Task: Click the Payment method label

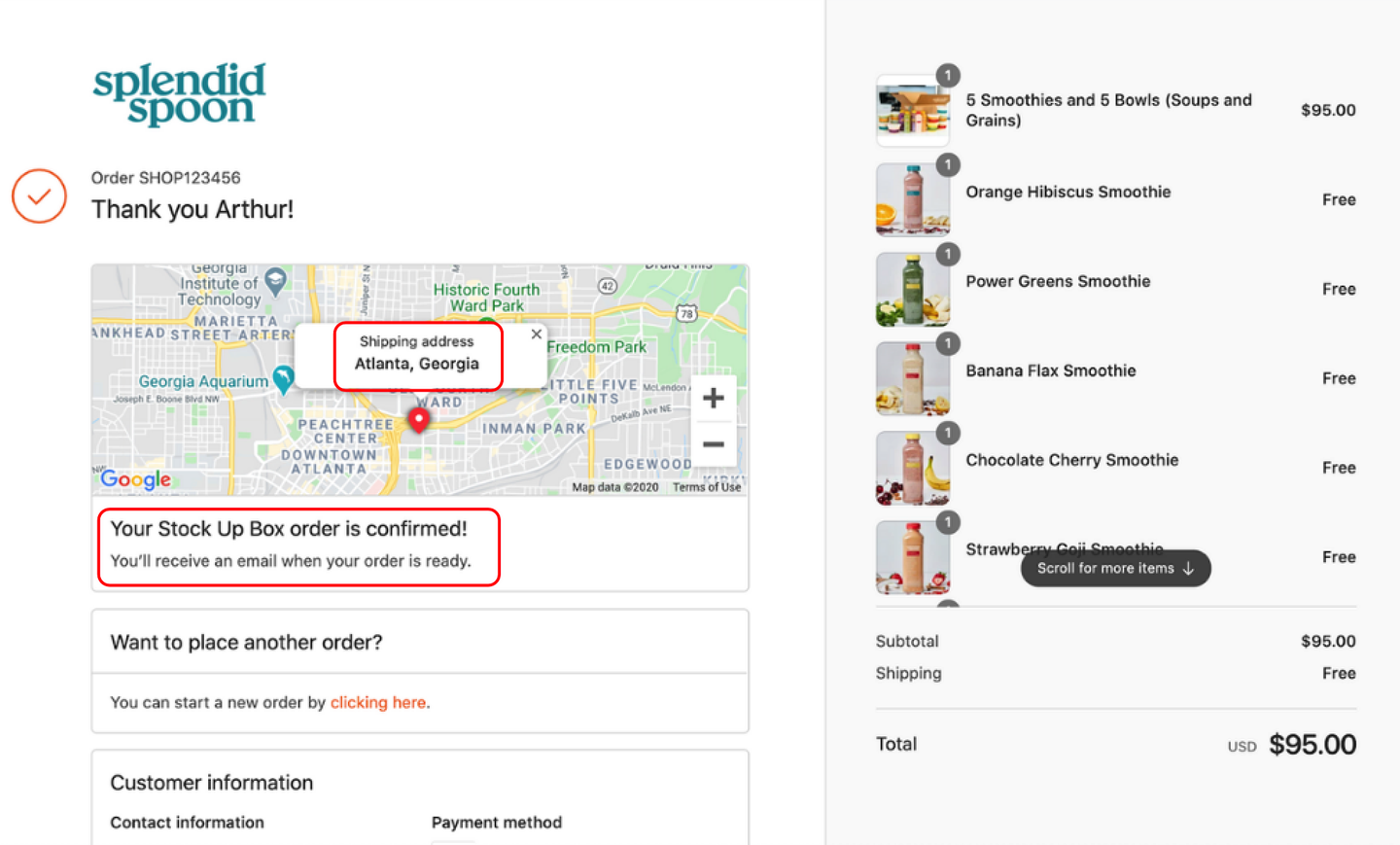Action: click(x=496, y=823)
